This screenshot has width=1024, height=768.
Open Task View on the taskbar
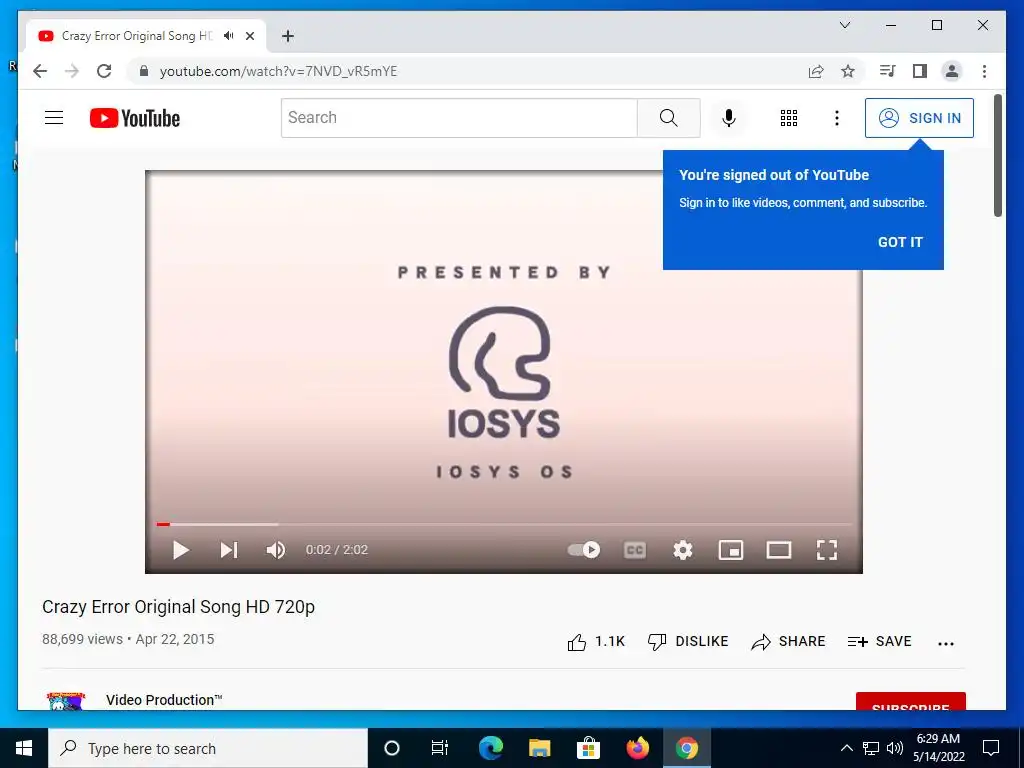440,748
